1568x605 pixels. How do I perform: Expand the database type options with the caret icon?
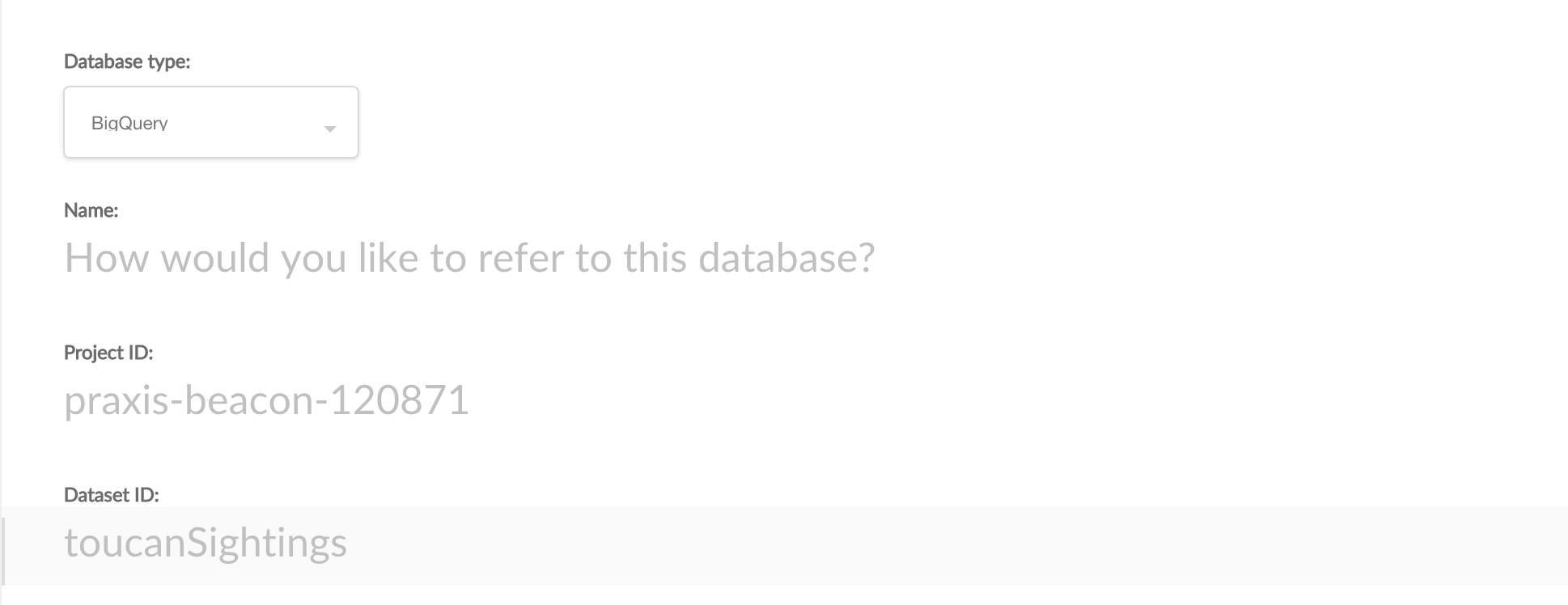329,129
